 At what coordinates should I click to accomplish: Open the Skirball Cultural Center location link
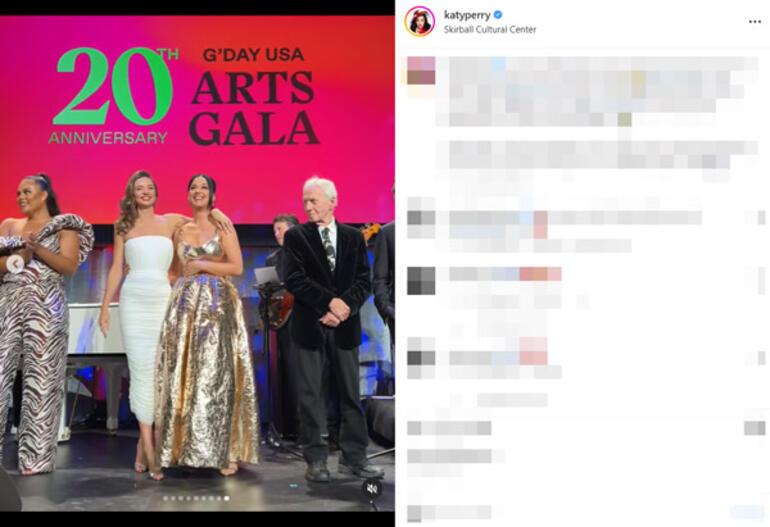490,29
